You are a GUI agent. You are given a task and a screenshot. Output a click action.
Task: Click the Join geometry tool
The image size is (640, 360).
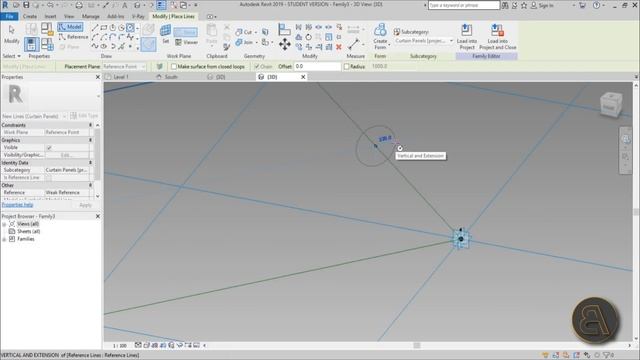tap(244, 42)
